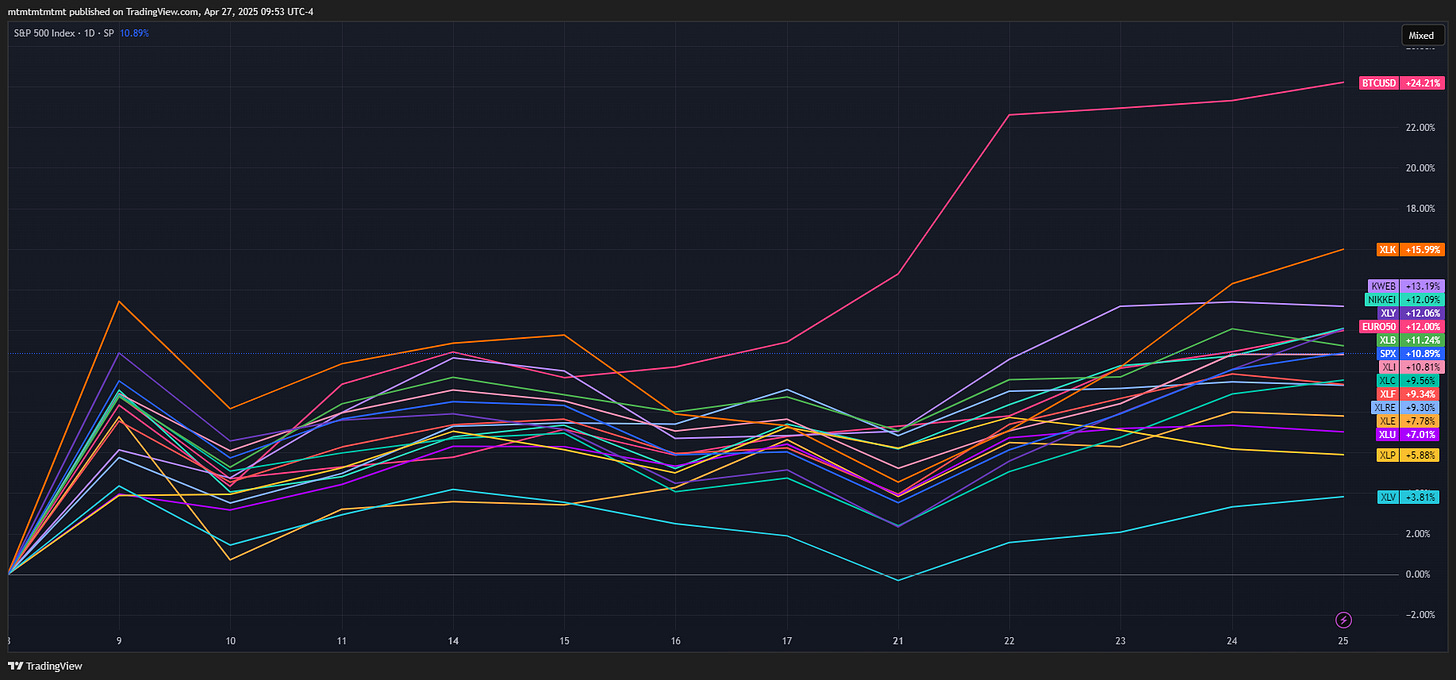Click the 0.00% axis tick
The height and width of the screenshot is (680, 1456).
pyautogui.click(x=1420, y=574)
